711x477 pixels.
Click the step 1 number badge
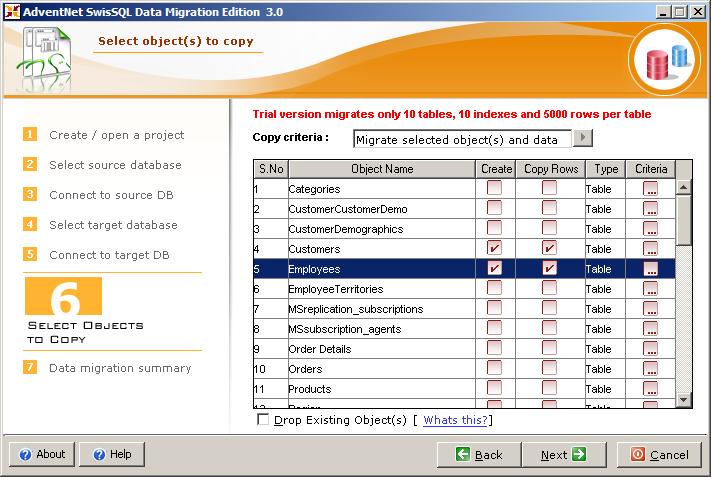point(30,134)
